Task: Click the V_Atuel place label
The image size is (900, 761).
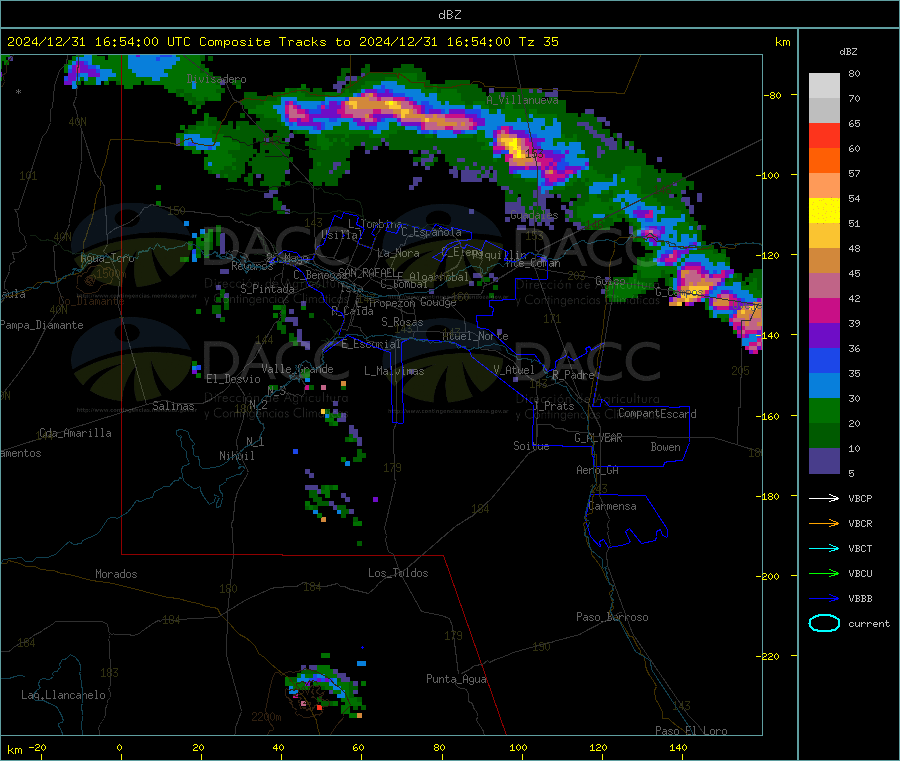Action: pos(514,370)
